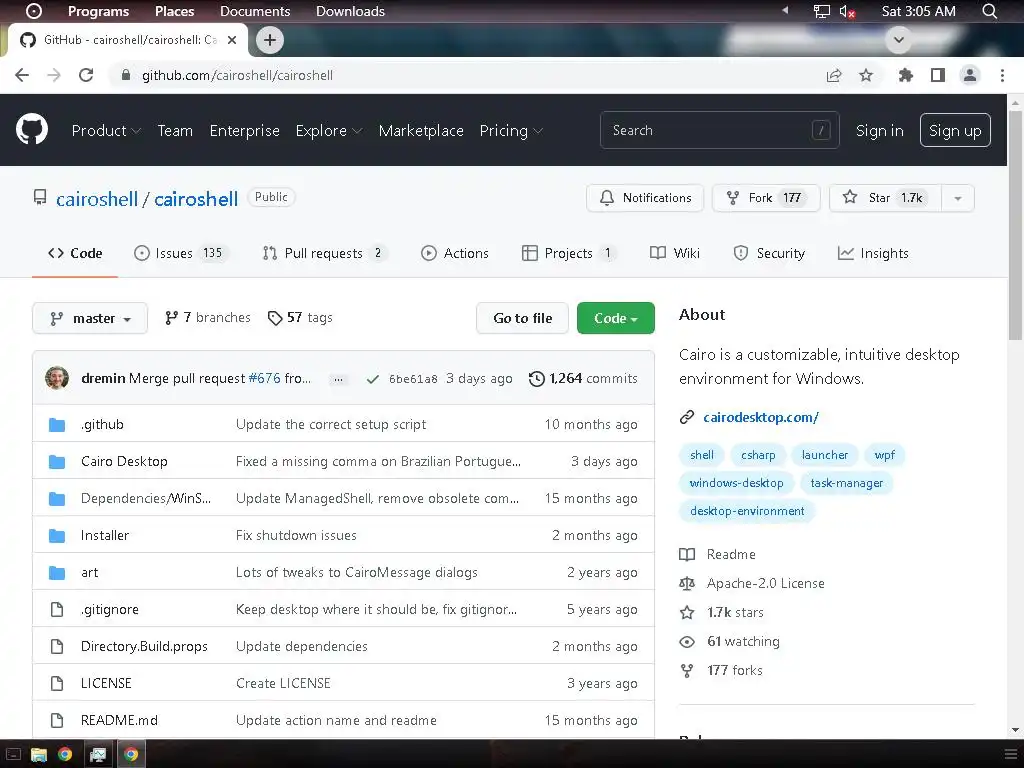Reload the page with refresh icon

coord(86,75)
